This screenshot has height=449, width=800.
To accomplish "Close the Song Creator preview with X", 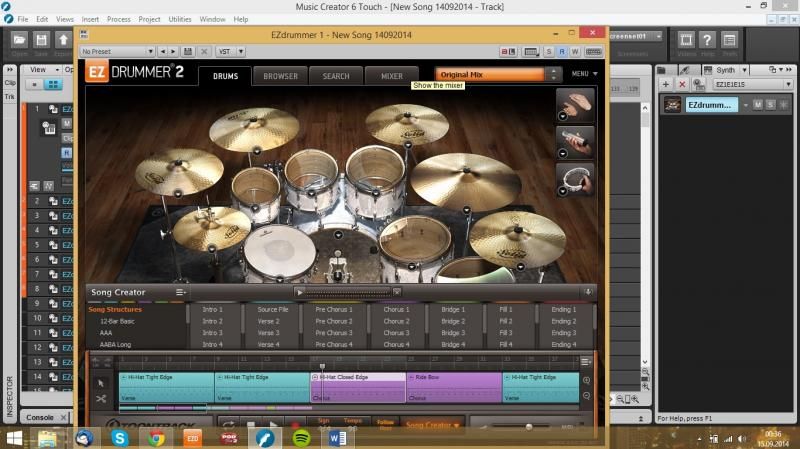I will [x=397, y=292].
